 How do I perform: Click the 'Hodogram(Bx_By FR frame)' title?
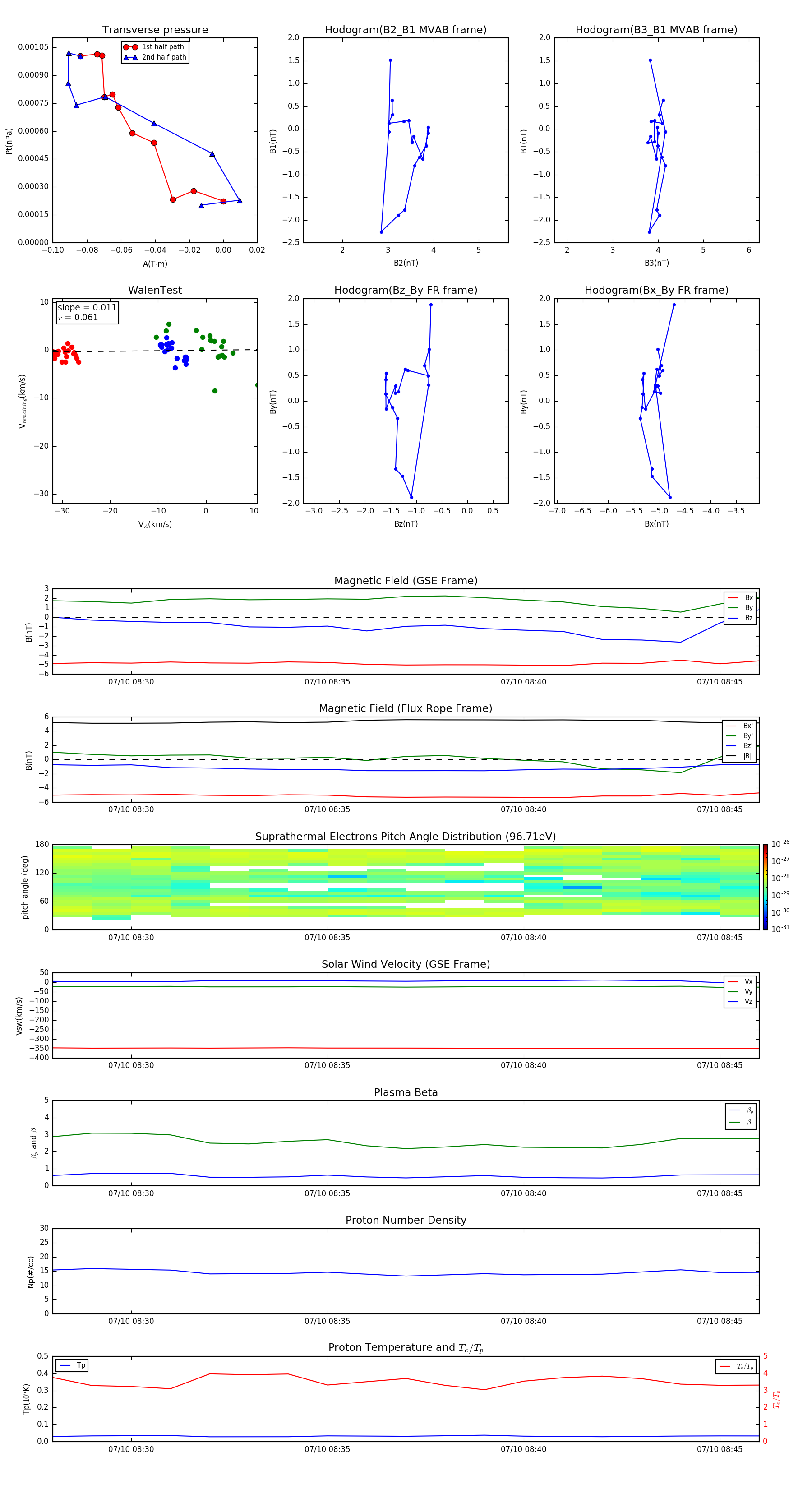[656, 290]
